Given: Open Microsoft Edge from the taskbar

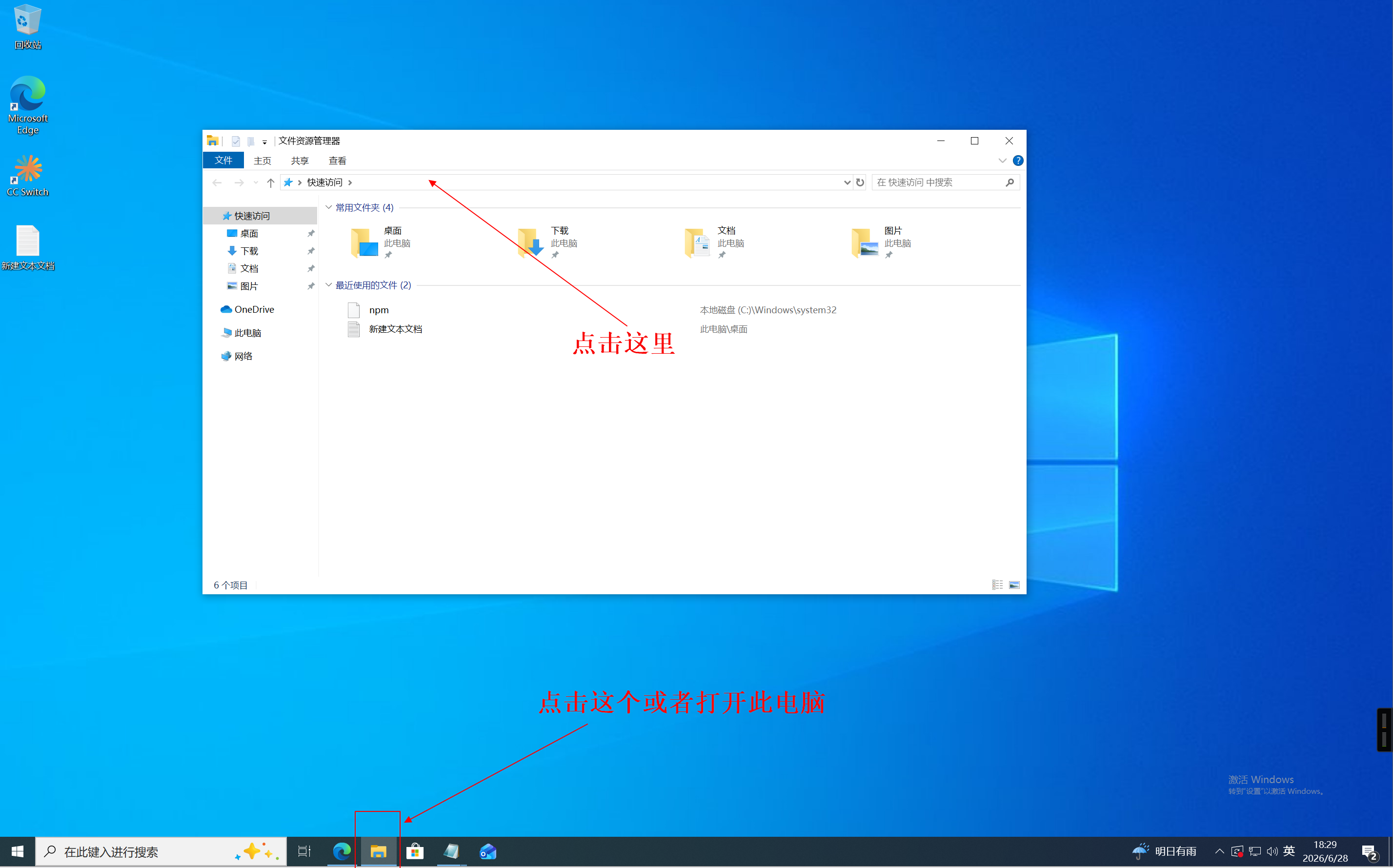Looking at the screenshot, I should 342,852.
